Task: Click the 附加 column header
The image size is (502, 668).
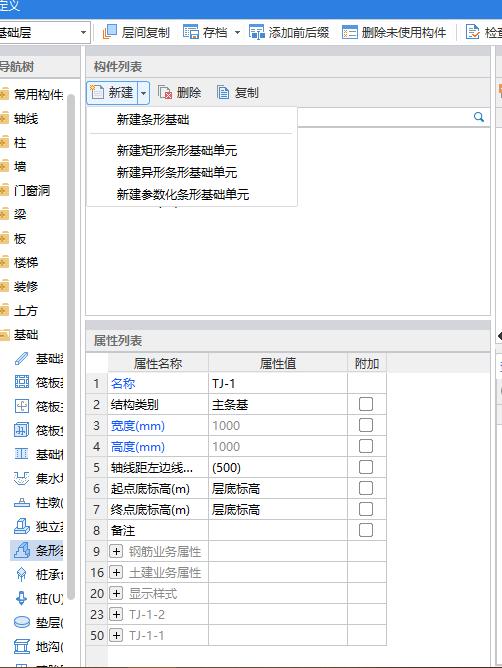Action: pyautogui.click(x=367, y=363)
